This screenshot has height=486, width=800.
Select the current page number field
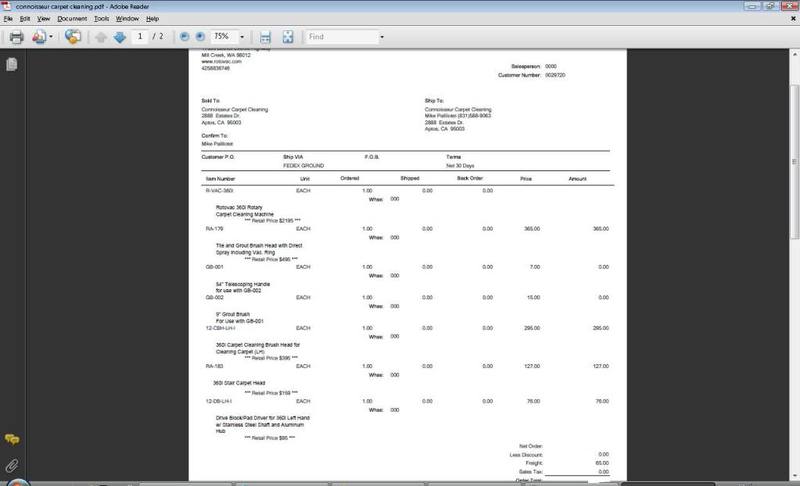click(x=140, y=36)
